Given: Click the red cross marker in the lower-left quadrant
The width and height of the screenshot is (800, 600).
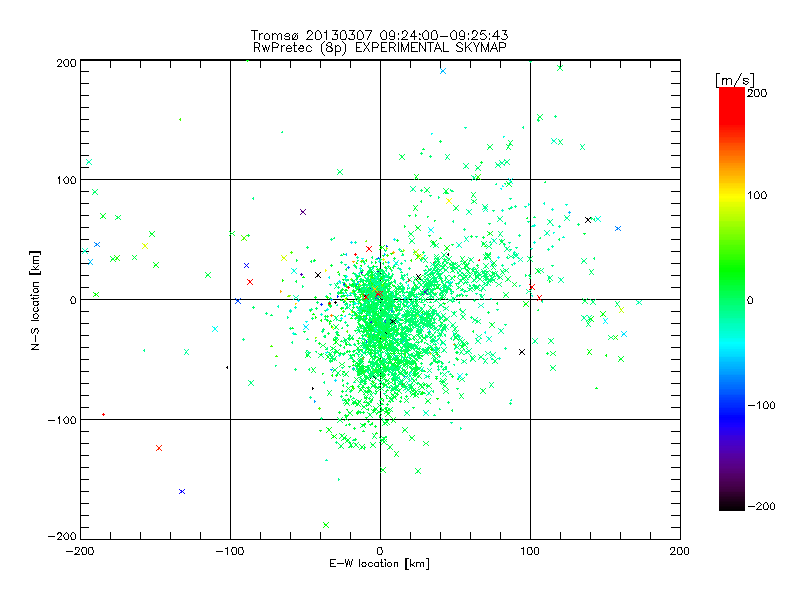Looking at the screenshot, I should tap(159, 448).
